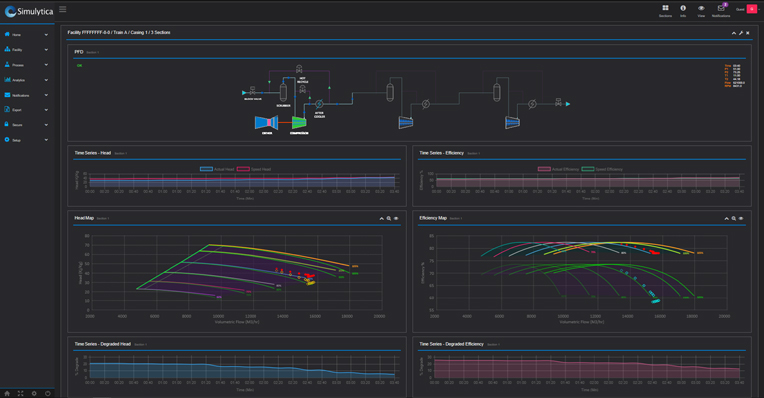The image size is (764, 398).
Task: Select Process in the sidebar menu
Action: pos(18,65)
